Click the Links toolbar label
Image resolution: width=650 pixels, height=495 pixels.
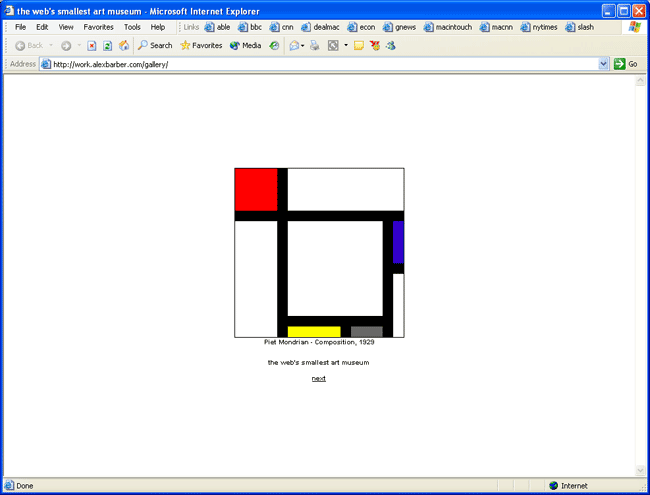tap(191, 27)
